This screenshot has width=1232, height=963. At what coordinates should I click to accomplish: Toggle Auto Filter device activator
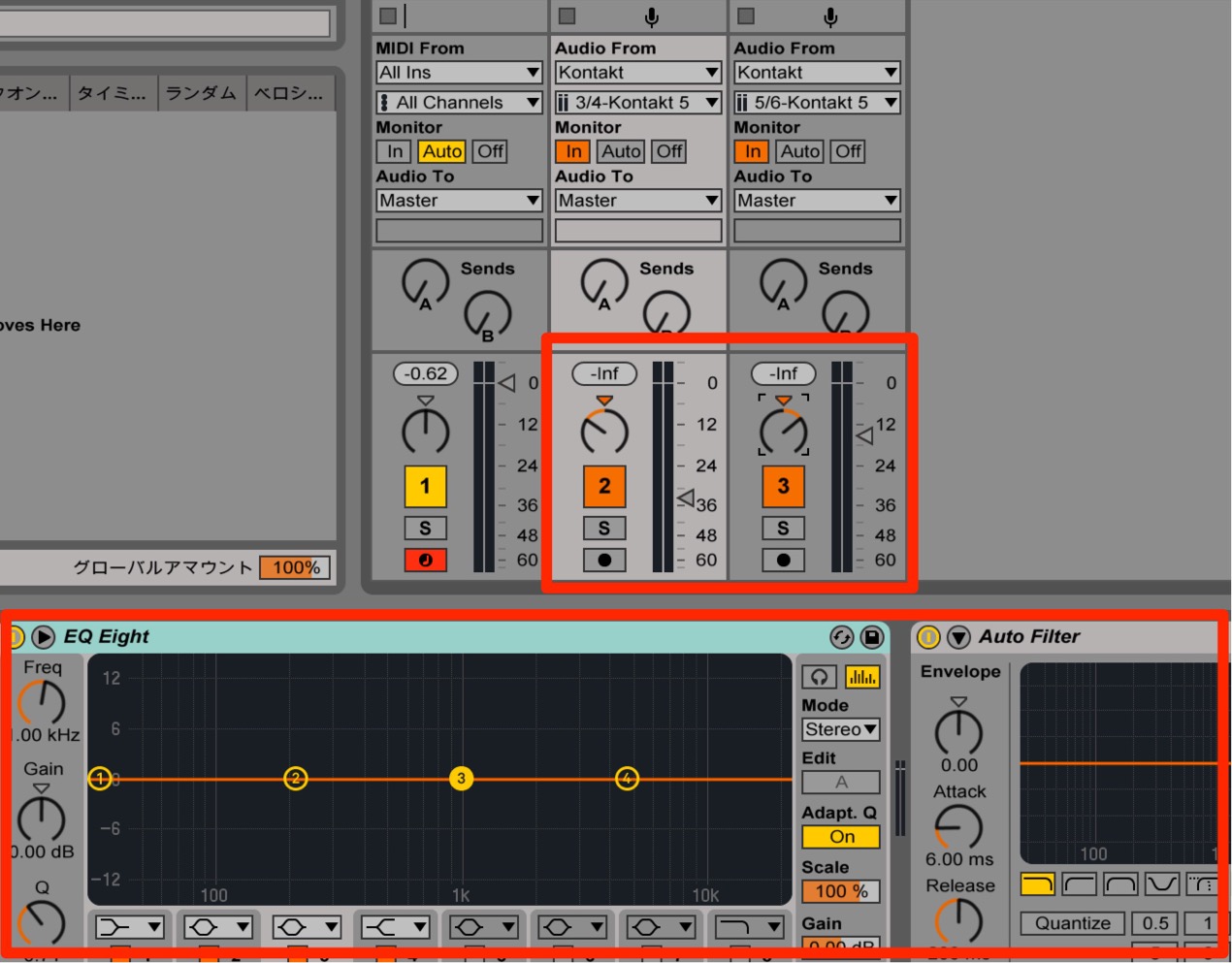click(x=928, y=637)
